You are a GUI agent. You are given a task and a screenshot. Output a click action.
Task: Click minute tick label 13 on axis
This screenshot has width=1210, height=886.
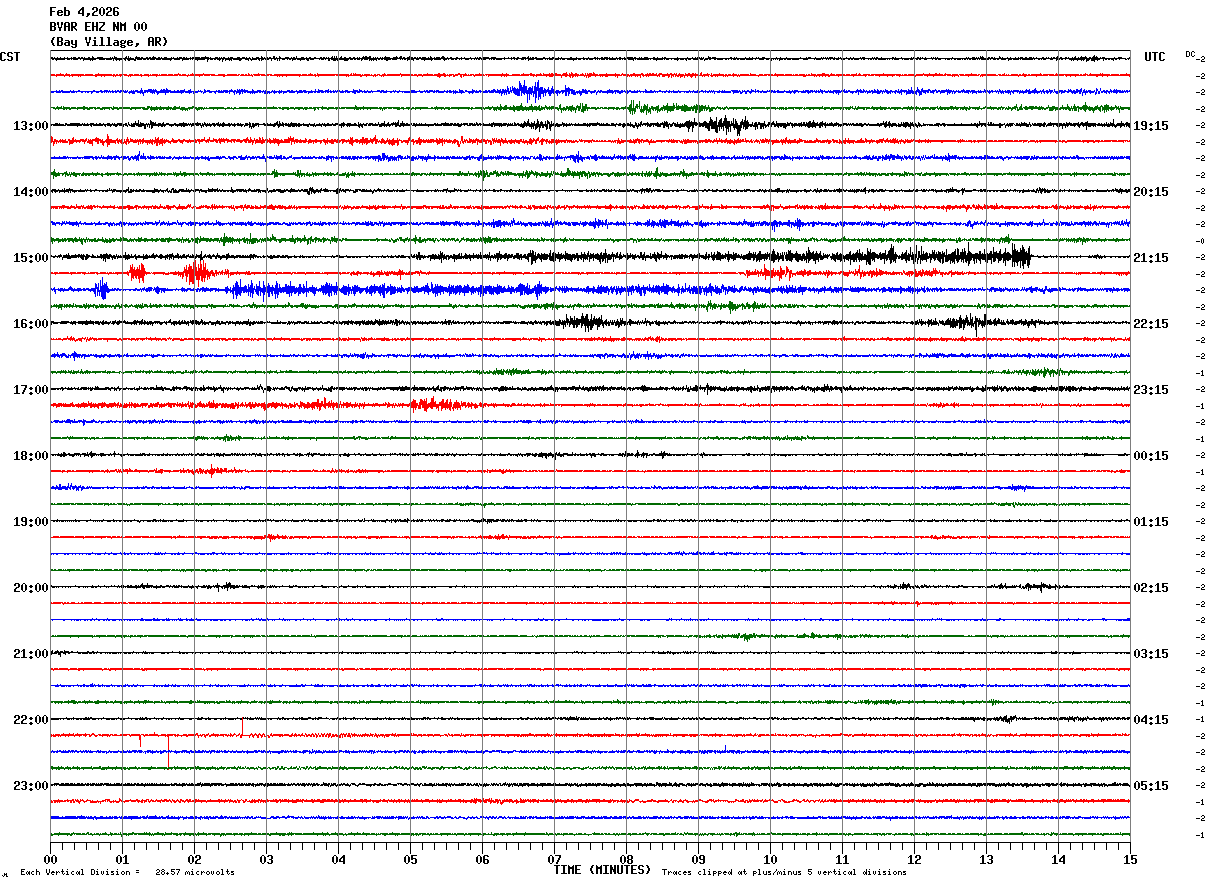click(986, 859)
